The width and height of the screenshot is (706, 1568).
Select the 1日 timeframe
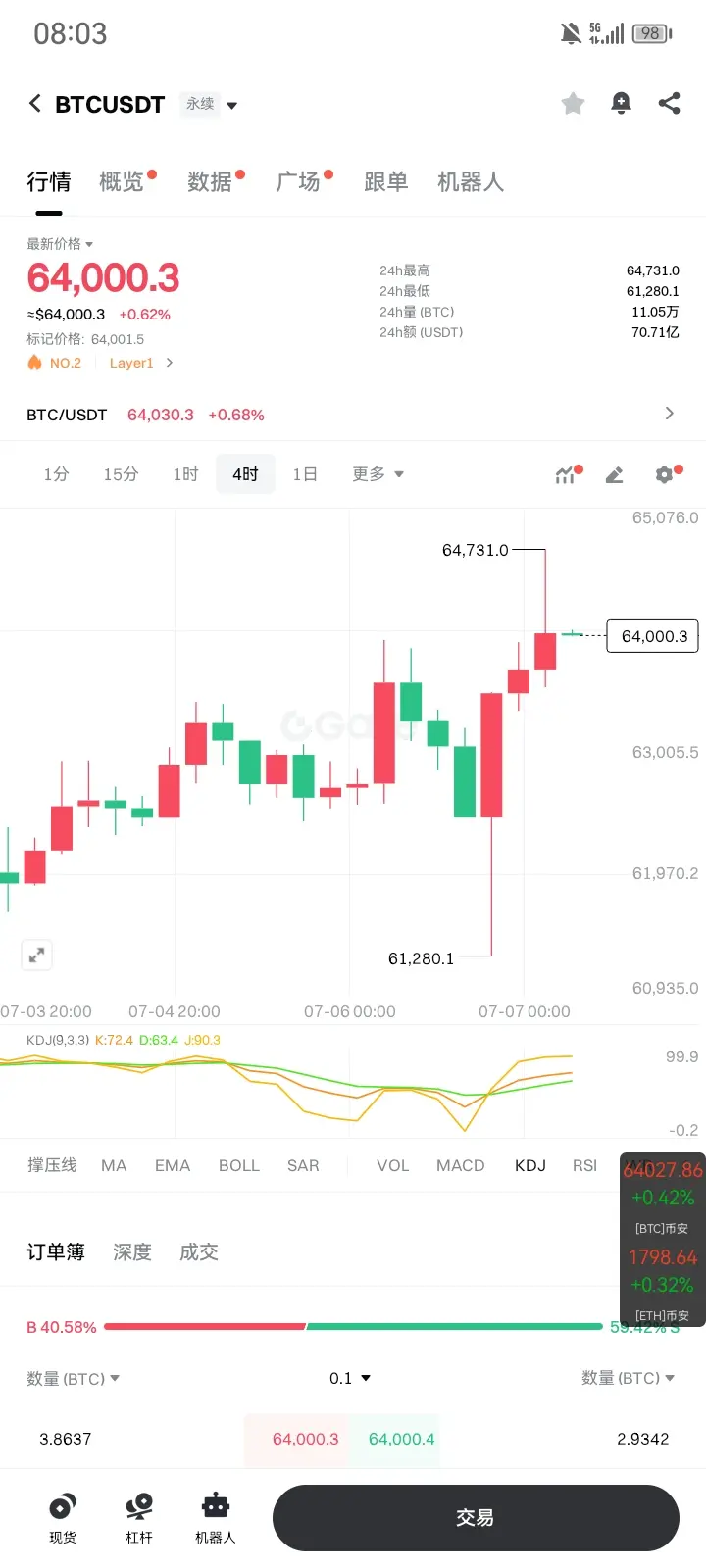305,474
